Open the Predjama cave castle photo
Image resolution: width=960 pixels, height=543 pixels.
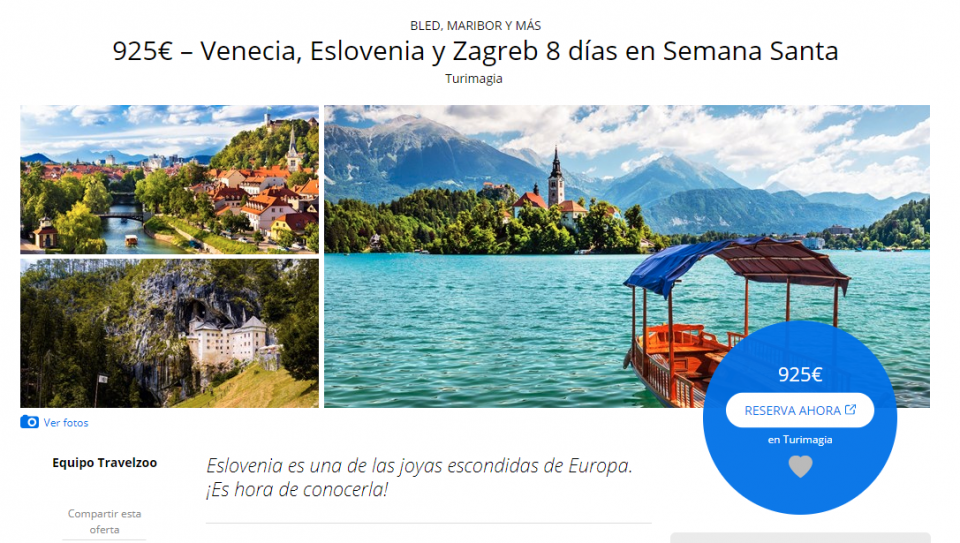tap(170, 333)
